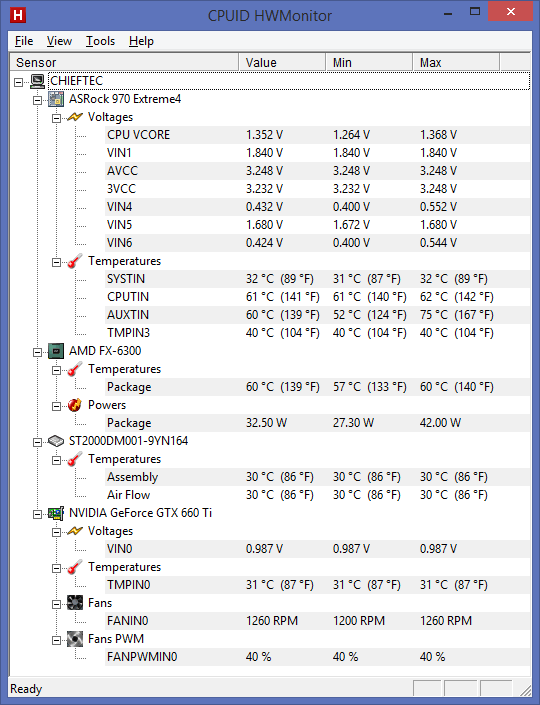Click the CHIEFTEC computer icon
This screenshot has height=705, width=540.
(x=38, y=81)
